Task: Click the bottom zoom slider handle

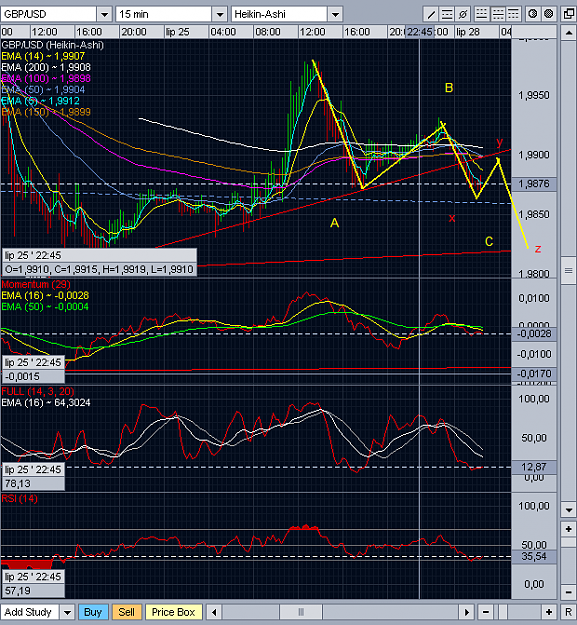Action: pos(504,612)
